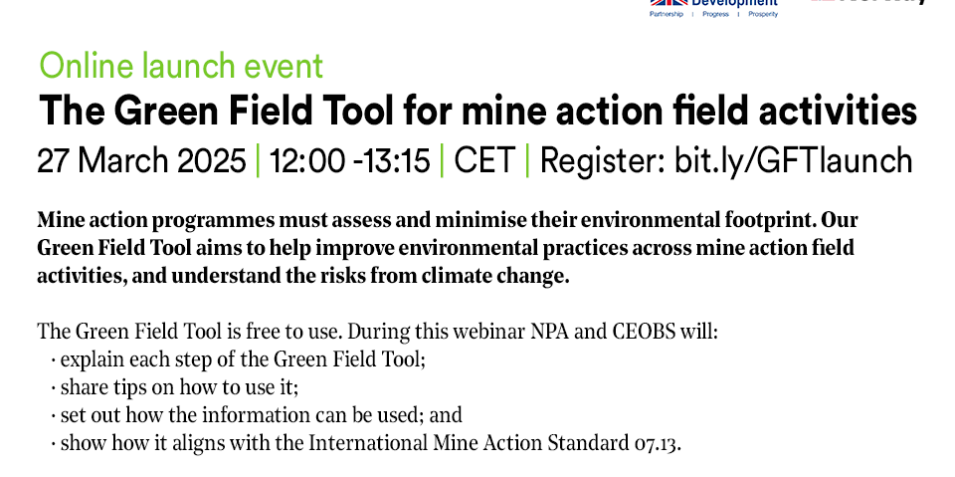The width and height of the screenshot is (955, 477).
Task: Click the green divider before "Register"
Action: point(528,161)
